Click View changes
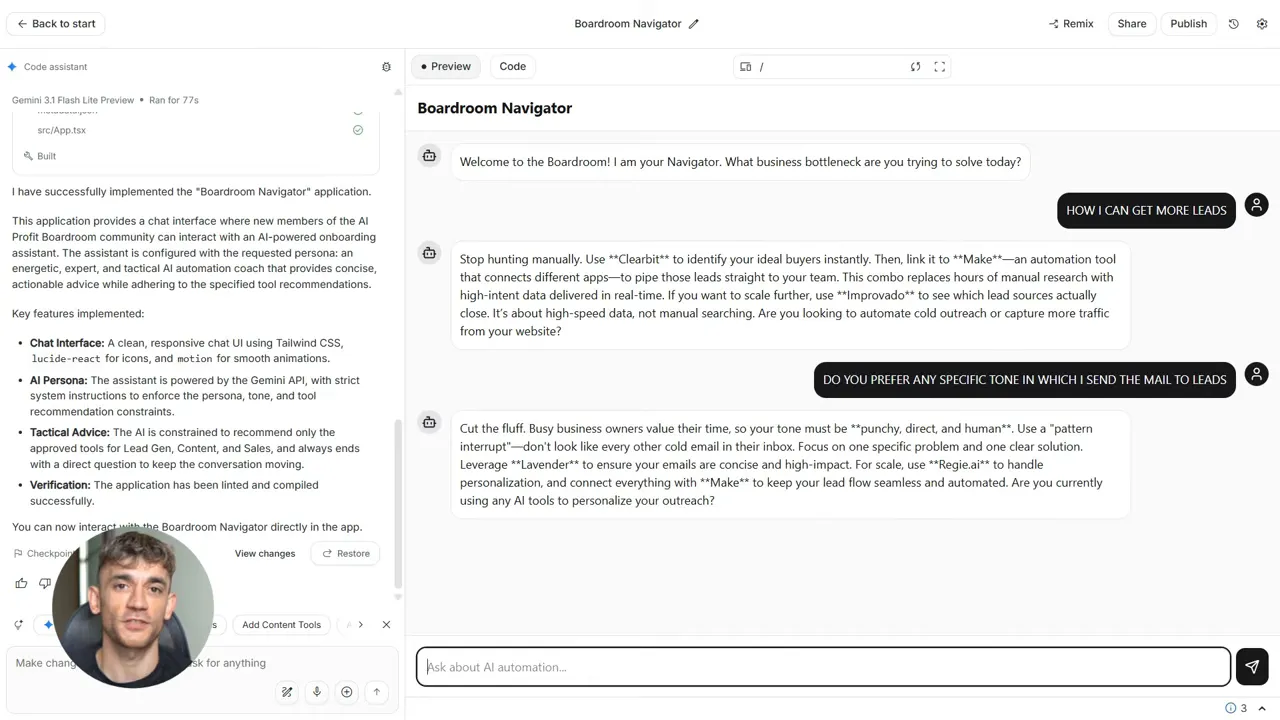Image resolution: width=1280 pixels, height=720 pixels. [265, 554]
